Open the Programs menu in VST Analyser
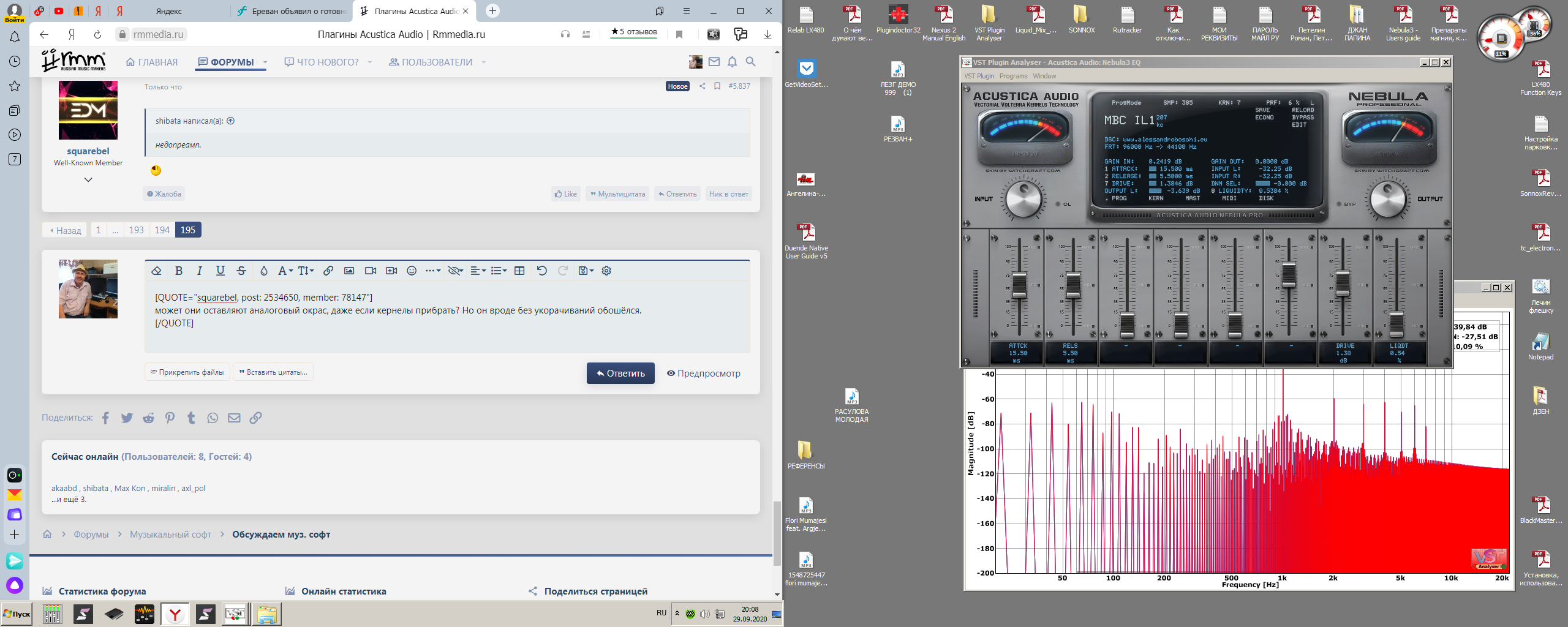Viewport: 1568px width, 627px height. coord(1013,76)
